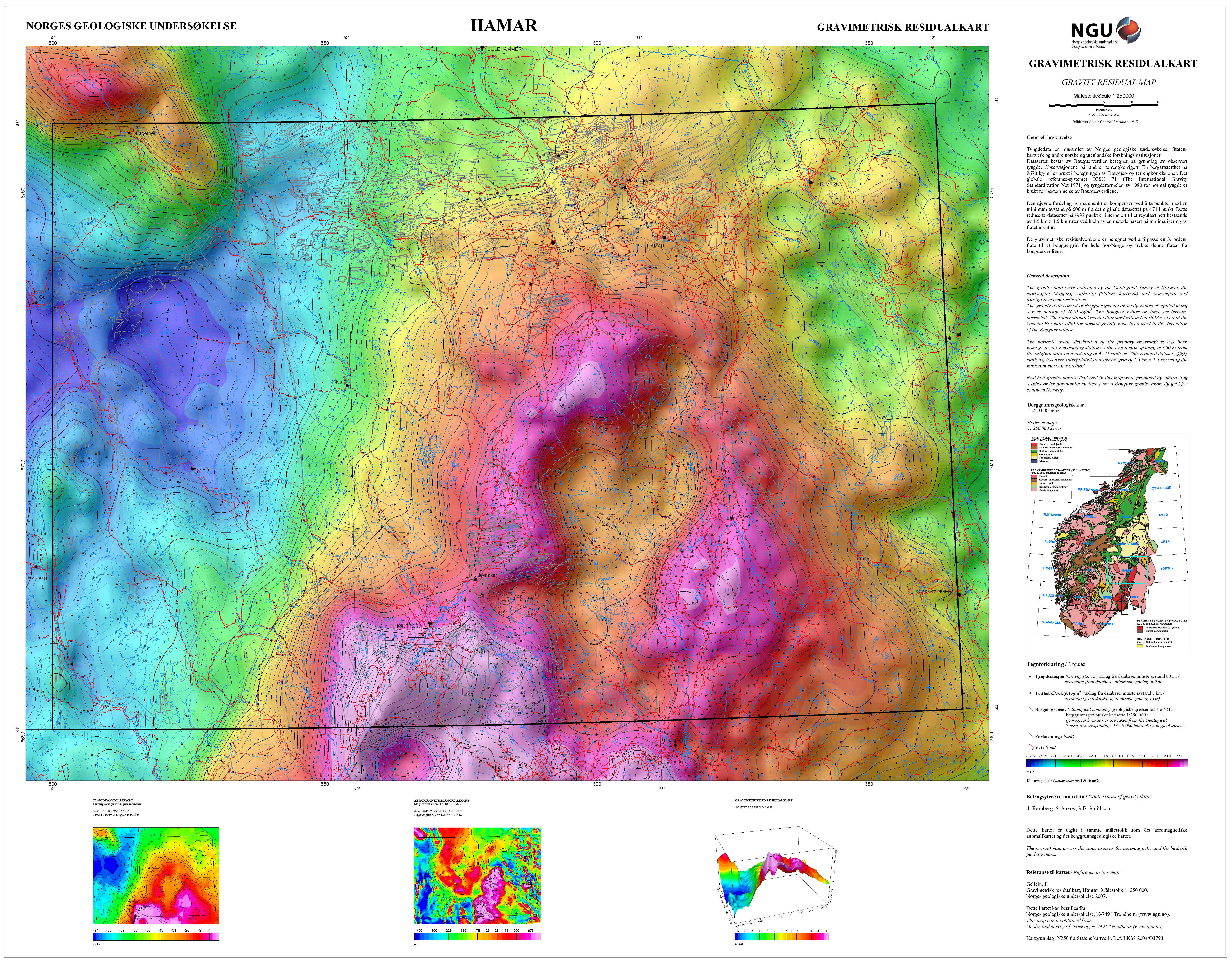1232x962 pixels.
Task: Click the ELVERUM town label on the map
Action: [x=832, y=184]
